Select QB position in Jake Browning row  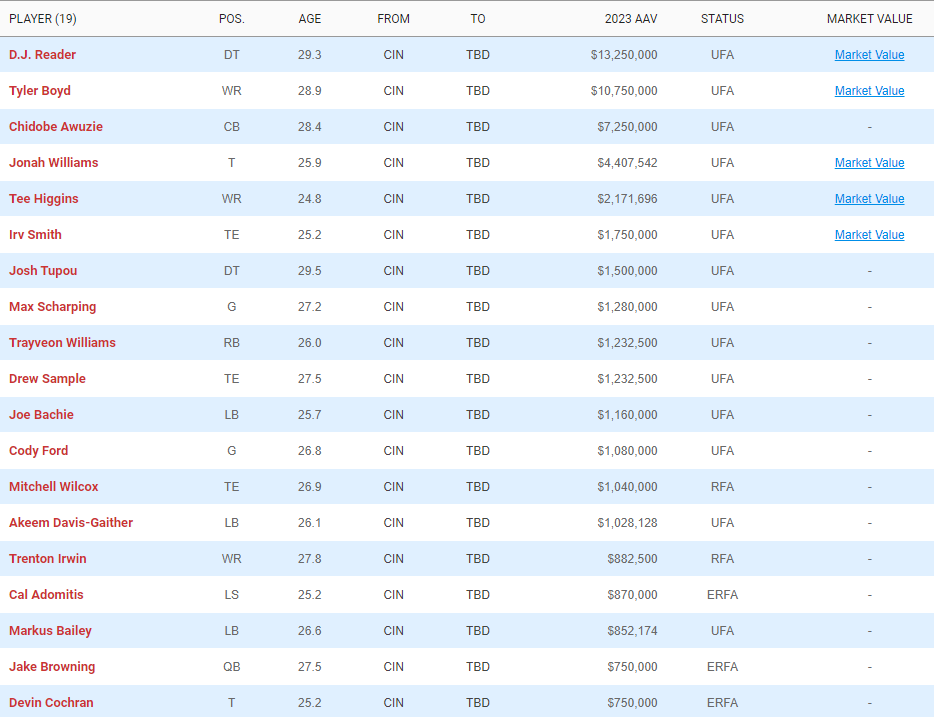pyautogui.click(x=232, y=667)
